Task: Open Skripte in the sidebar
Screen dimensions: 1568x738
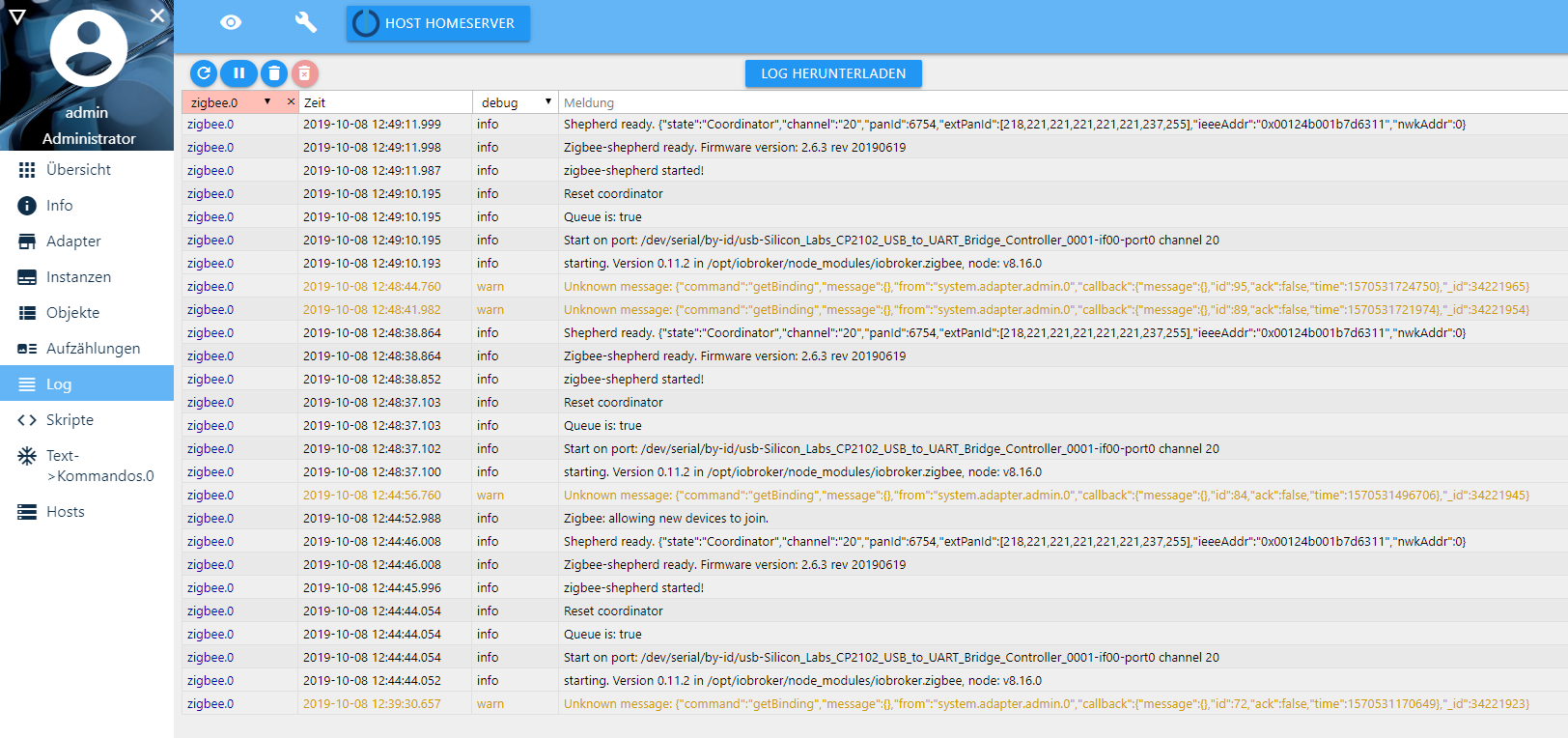Action: (87, 419)
